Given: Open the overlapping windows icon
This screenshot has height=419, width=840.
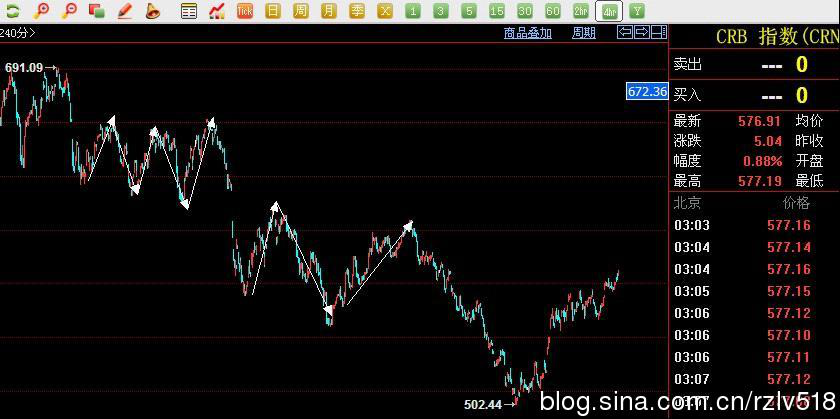Looking at the screenshot, I should click(97, 11).
